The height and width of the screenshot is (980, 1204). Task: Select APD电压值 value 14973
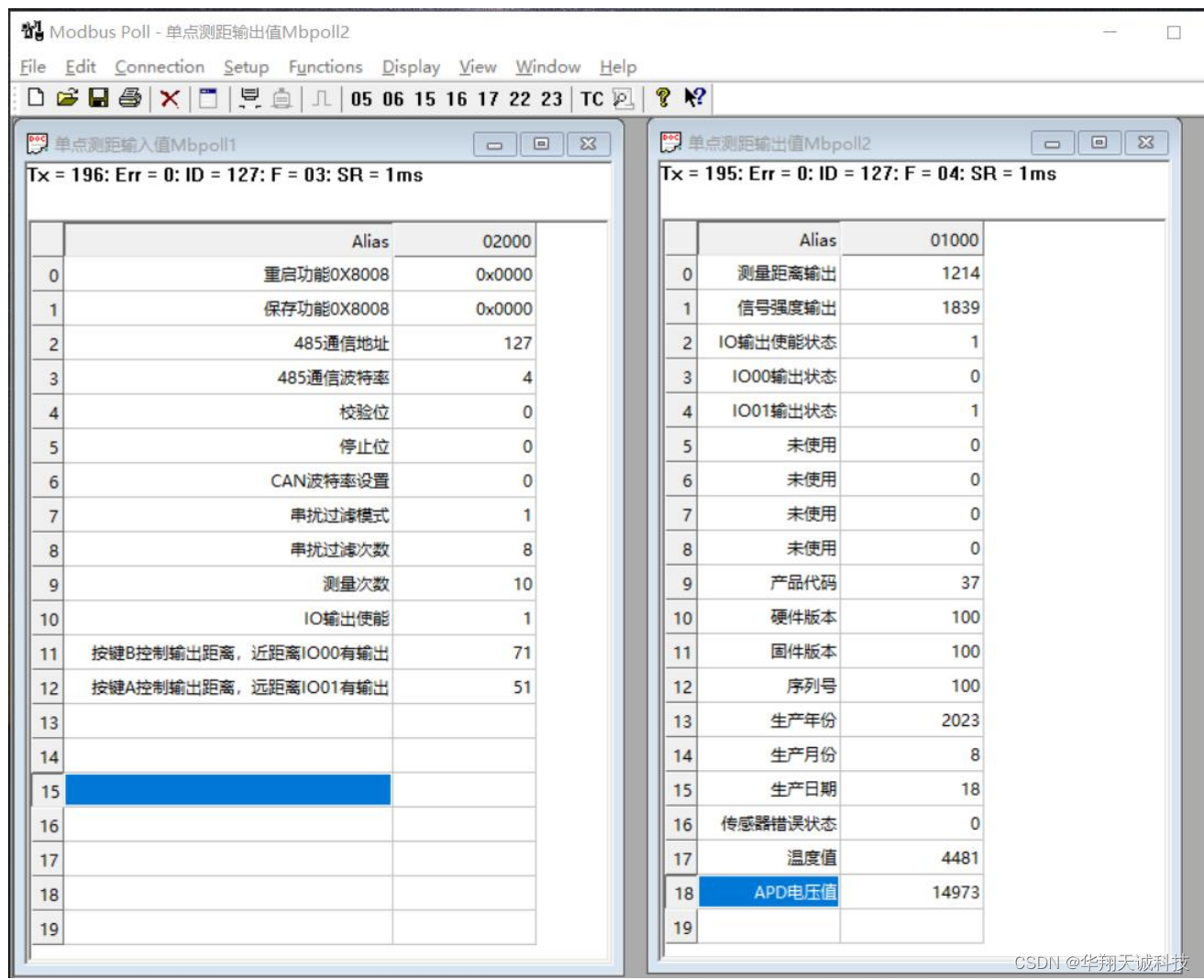pos(911,892)
